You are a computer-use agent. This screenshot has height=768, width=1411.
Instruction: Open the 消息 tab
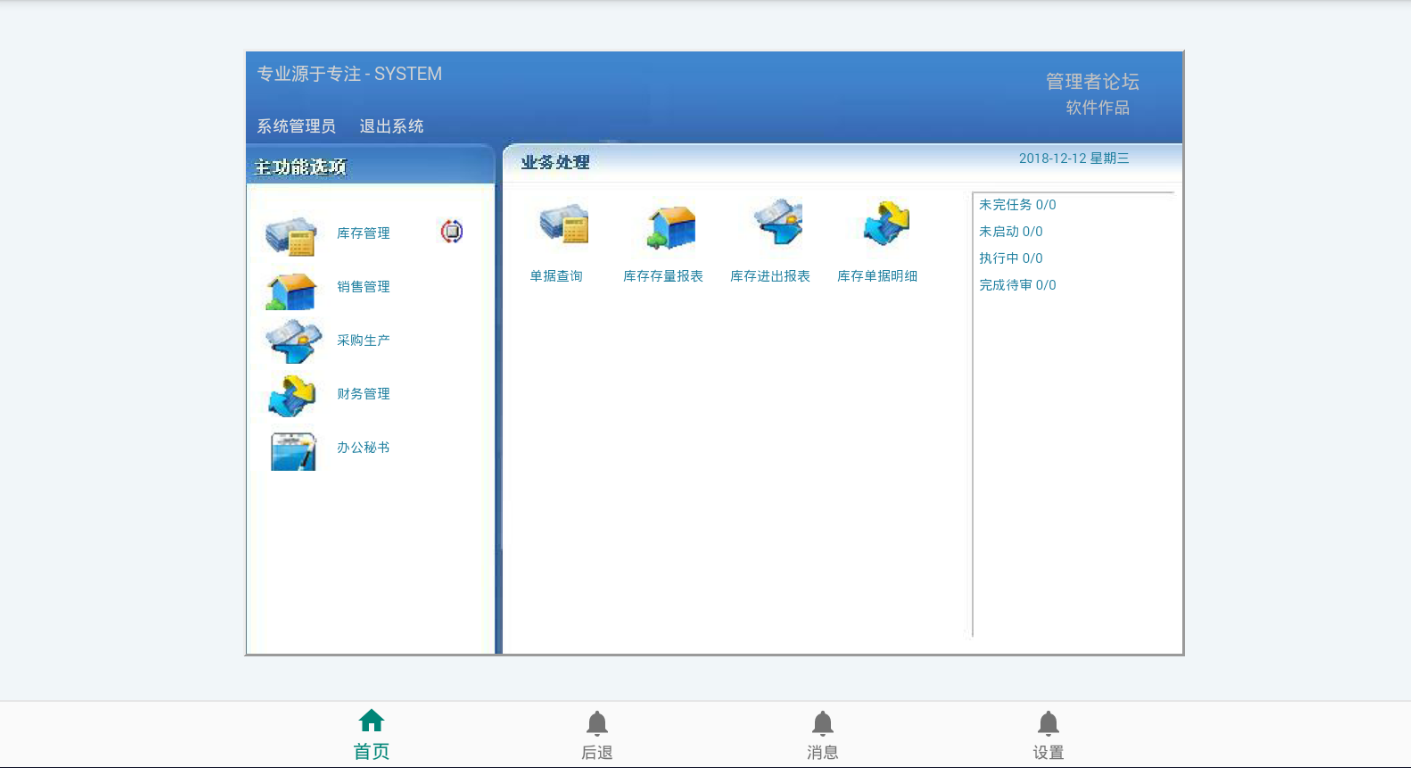[x=822, y=735]
